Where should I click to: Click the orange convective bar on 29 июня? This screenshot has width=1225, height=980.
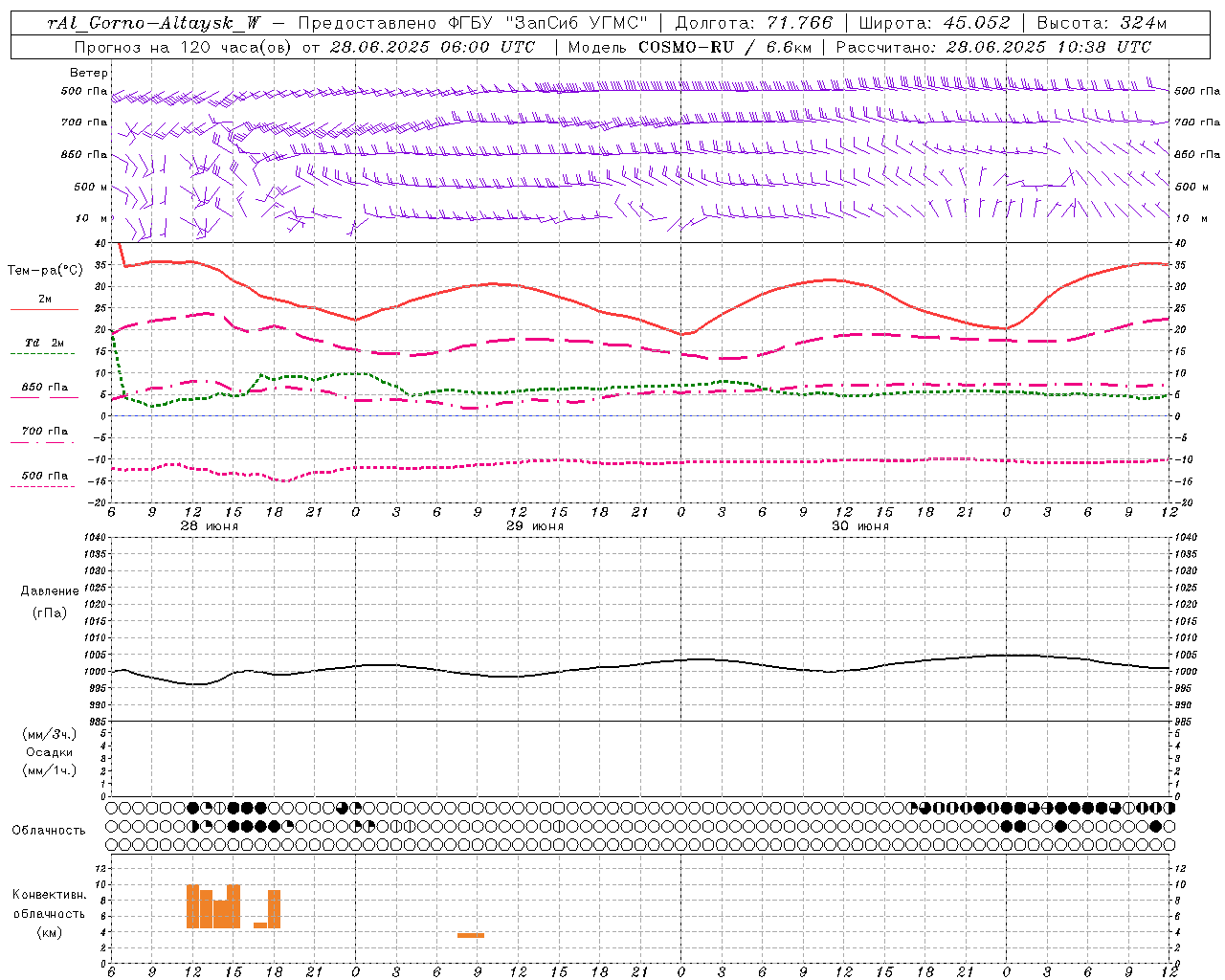tap(471, 935)
